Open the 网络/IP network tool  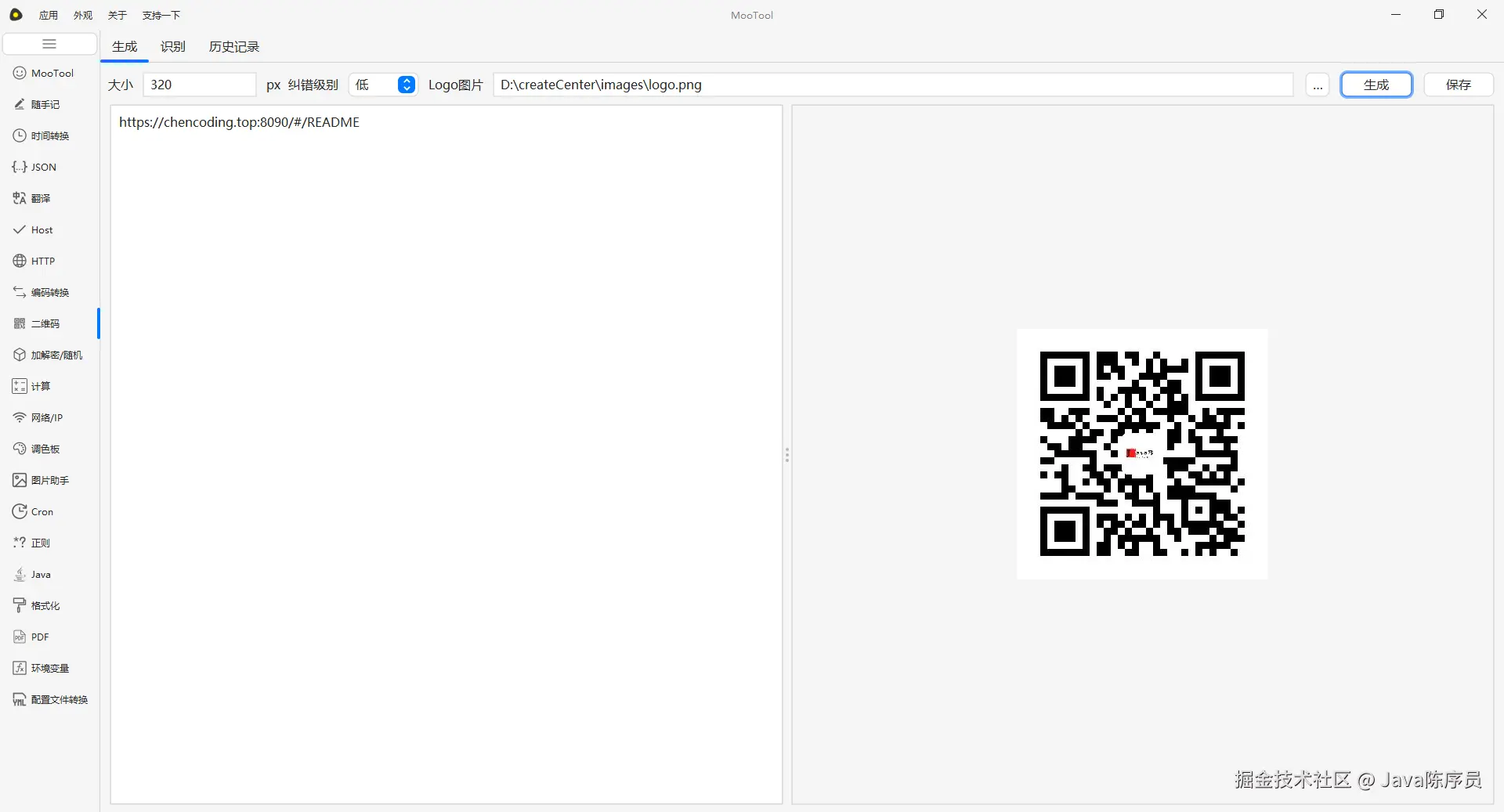point(50,417)
